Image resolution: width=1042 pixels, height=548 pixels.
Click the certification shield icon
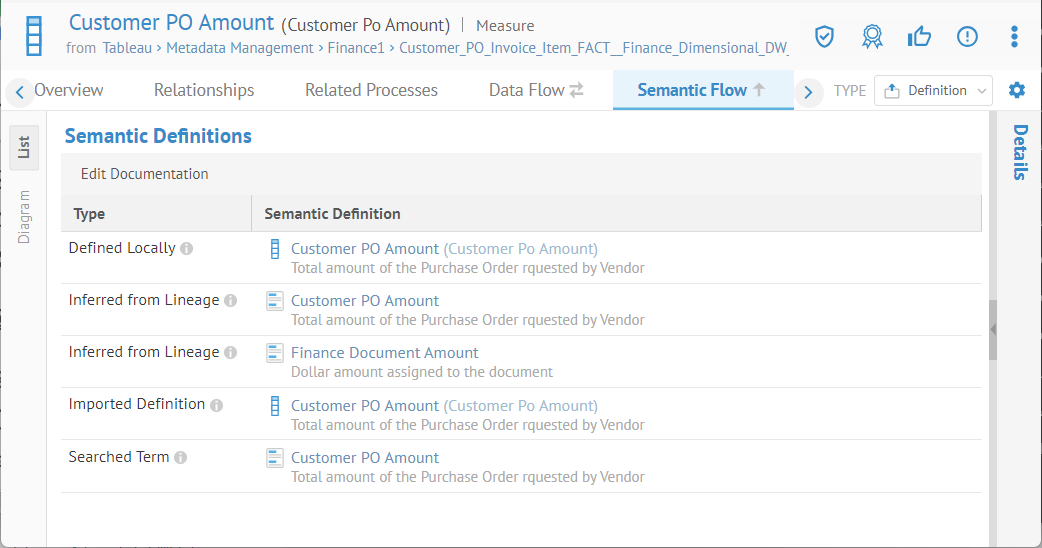click(824, 37)
